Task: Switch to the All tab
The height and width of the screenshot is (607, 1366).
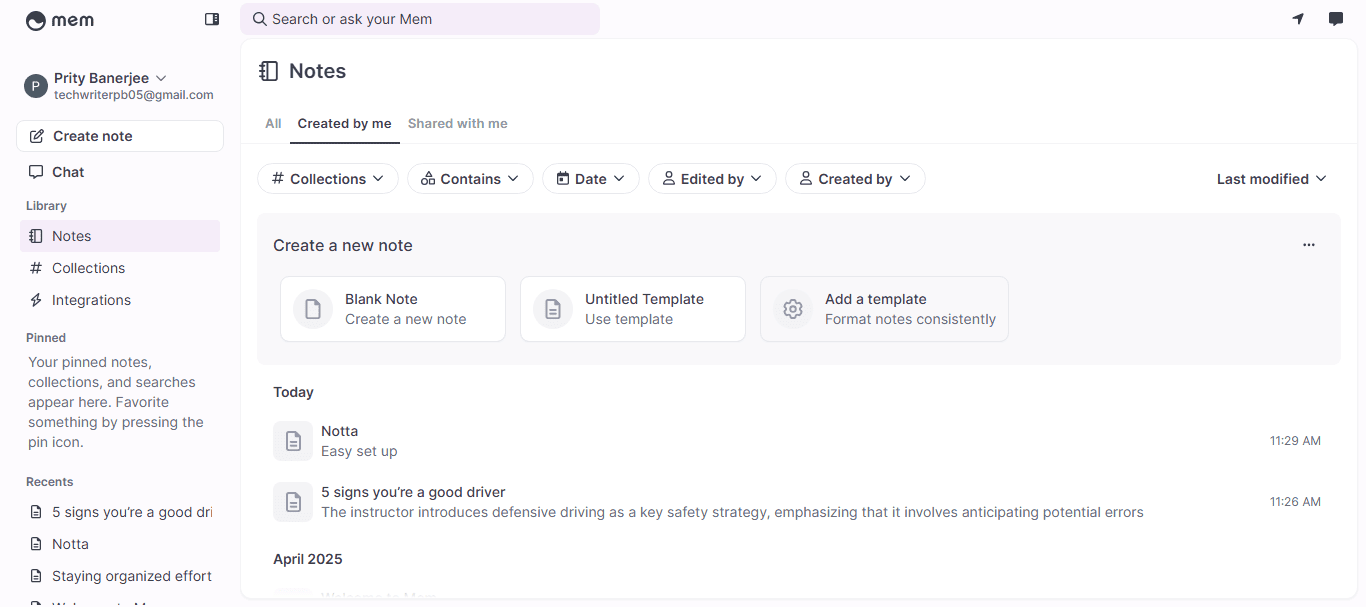Action: (x=273, y=124)
